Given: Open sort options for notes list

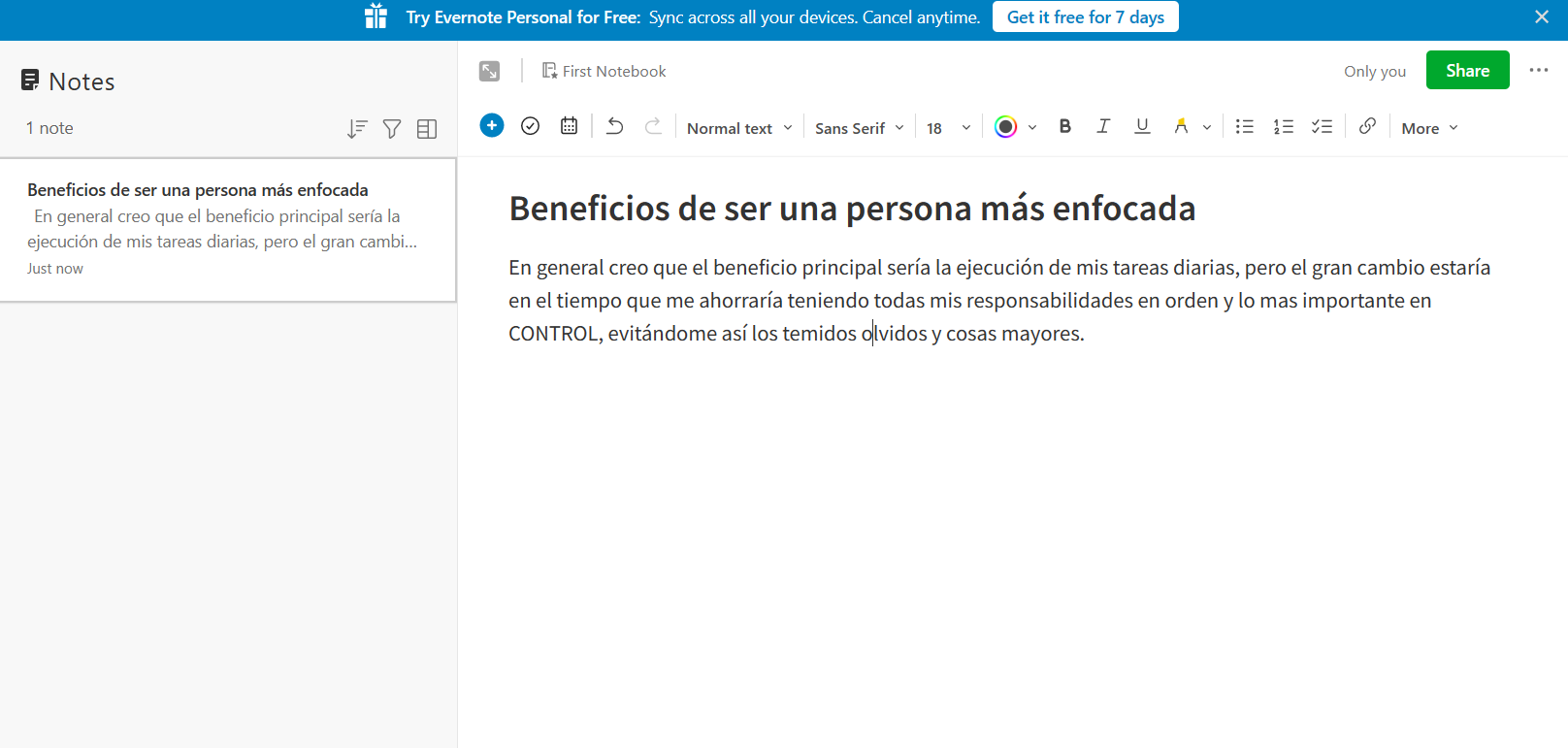Looking at the screenshot, I should [357, 129].
